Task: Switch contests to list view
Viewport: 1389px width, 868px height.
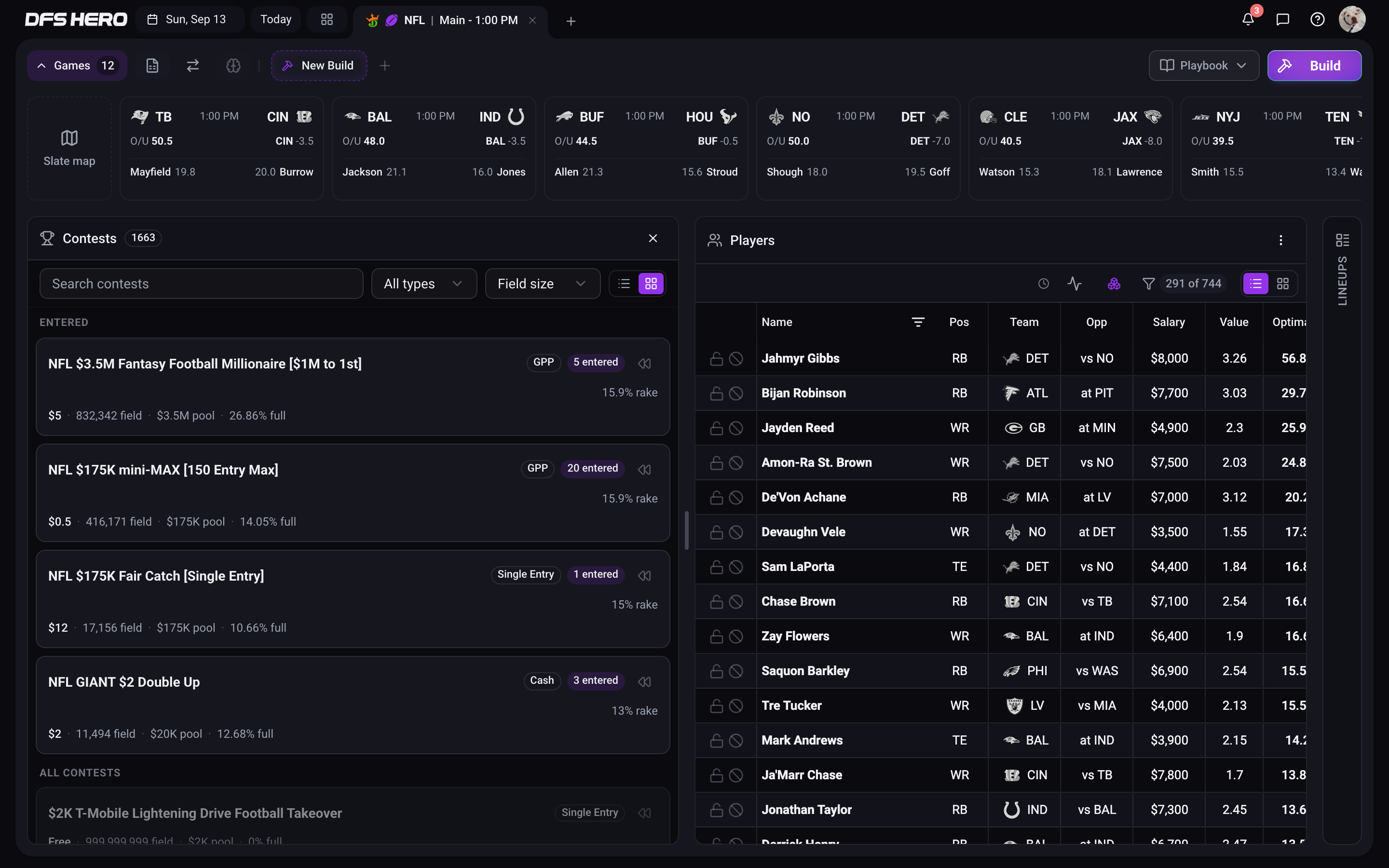Action: pyautogui.click(x=624, y=284)
